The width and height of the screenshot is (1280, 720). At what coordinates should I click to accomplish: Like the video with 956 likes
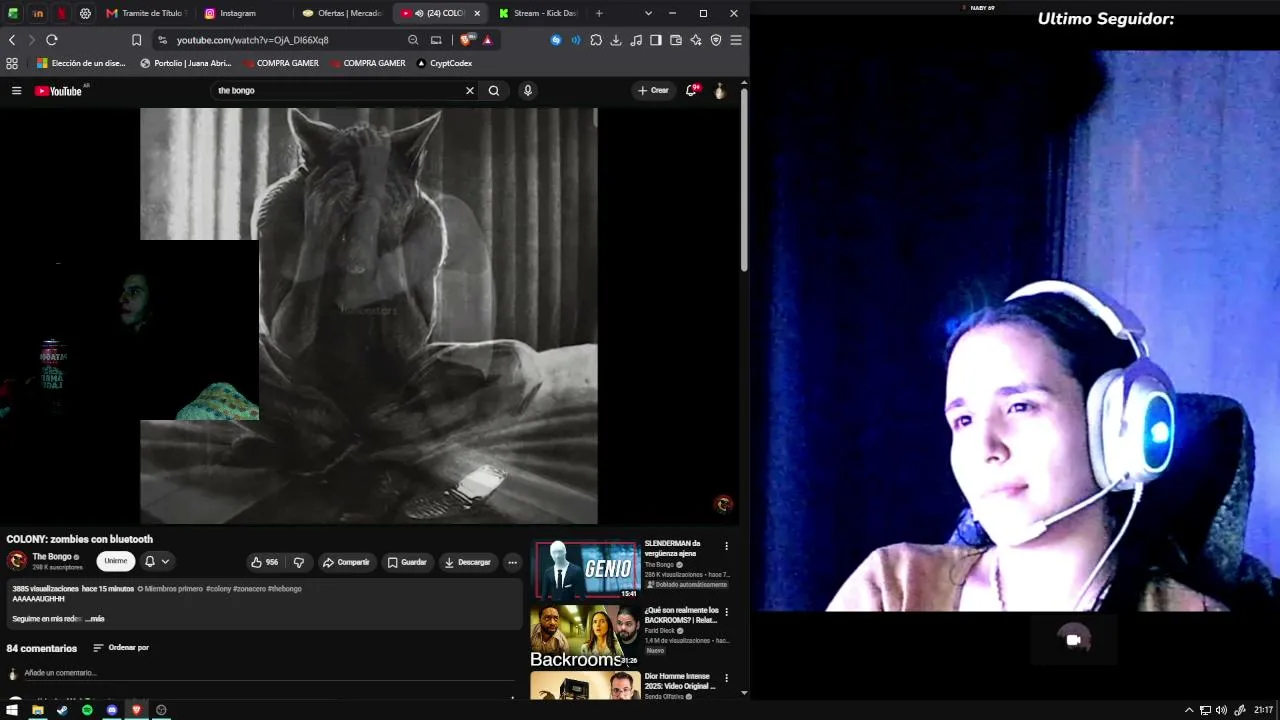(265, 562)
